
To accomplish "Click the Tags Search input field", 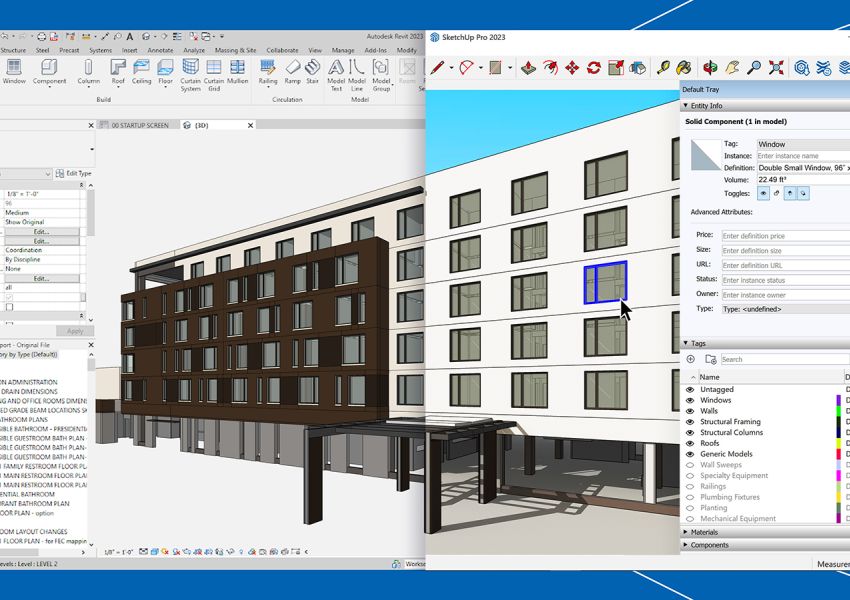I will (x=784, y=359).
